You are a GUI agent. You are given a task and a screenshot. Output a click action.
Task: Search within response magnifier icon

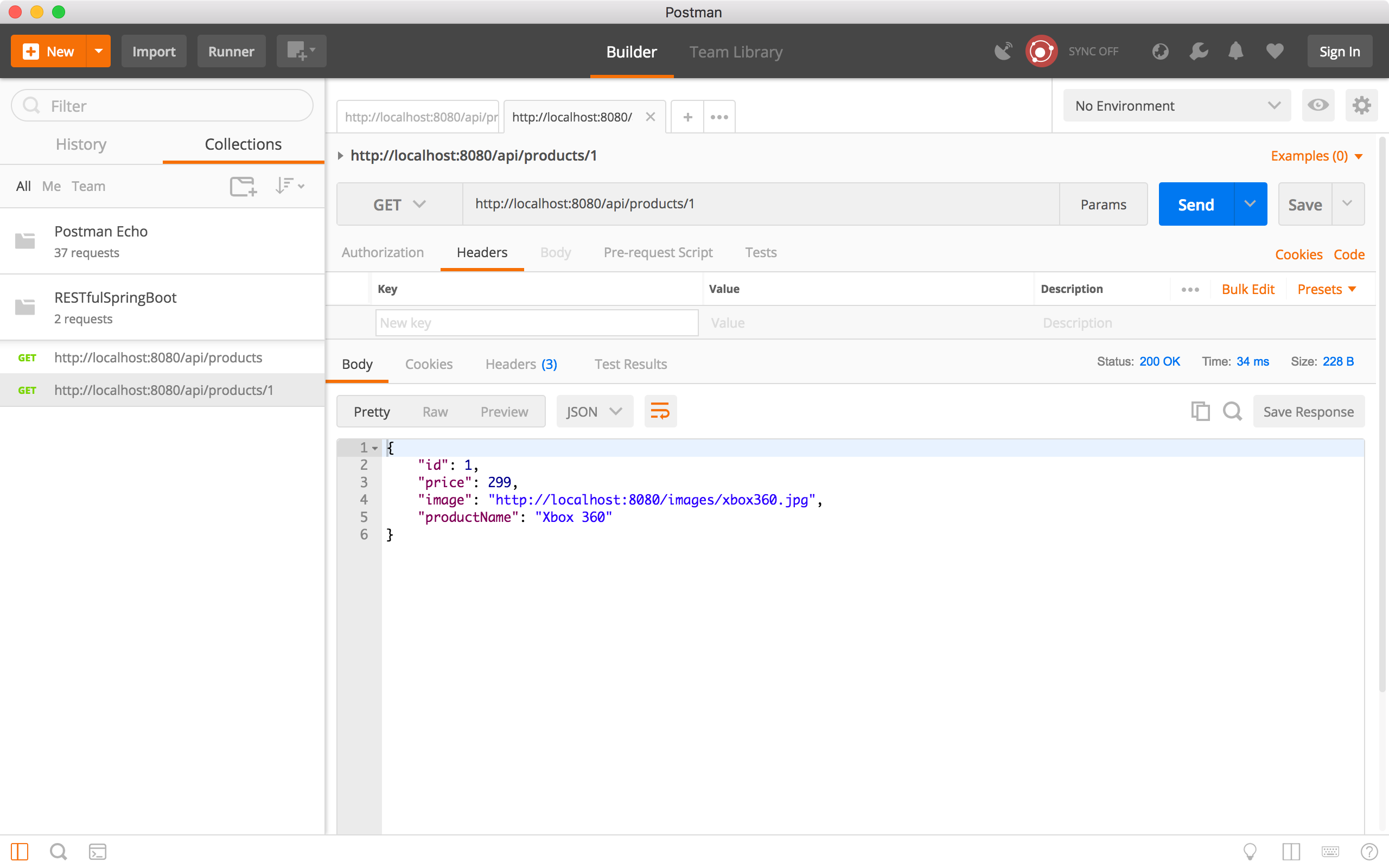point(1232,412)
